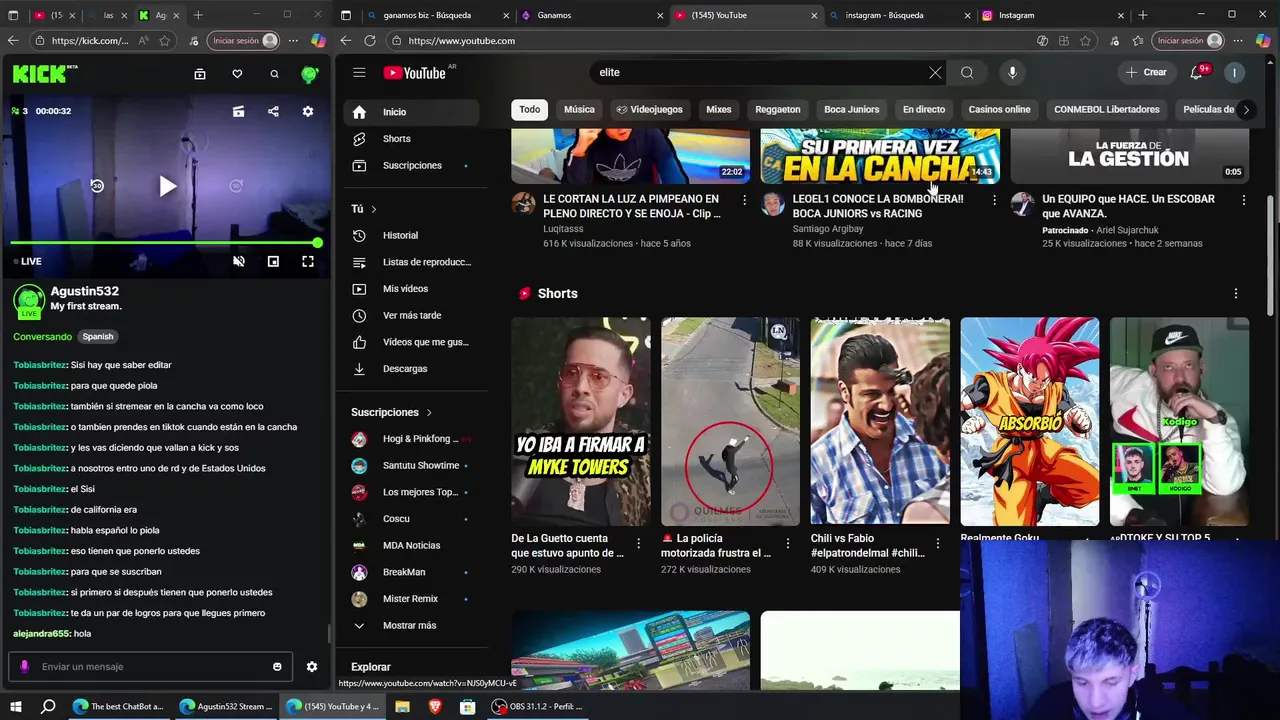Open Kick player settings gear
1280x720 pixels.
point(308,112)
